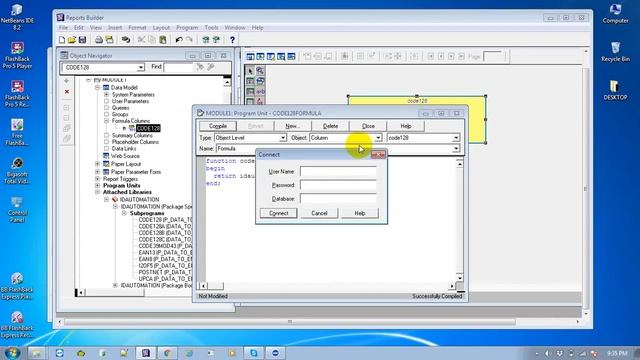Screen dimensions: 640x360
Task: Open the Type dropdown showing Object Level
Action: (x=283, y=138)
